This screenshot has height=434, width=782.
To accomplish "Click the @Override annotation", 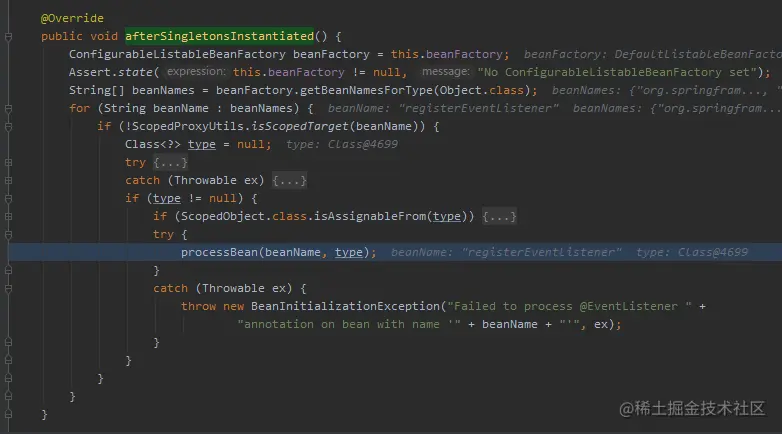I will click(72, 18).
